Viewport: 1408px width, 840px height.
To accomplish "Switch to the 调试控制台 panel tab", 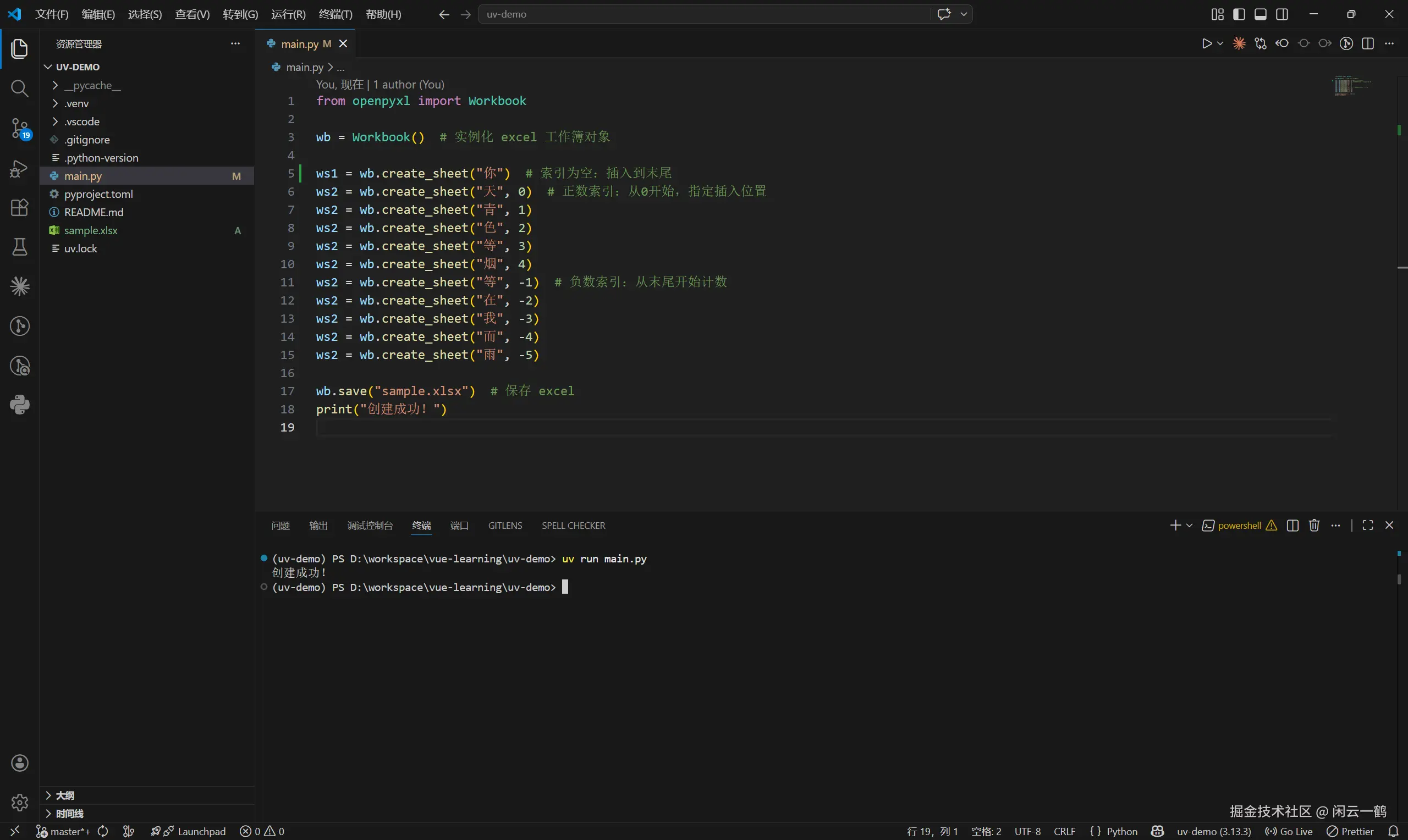I will click(370, 526).
